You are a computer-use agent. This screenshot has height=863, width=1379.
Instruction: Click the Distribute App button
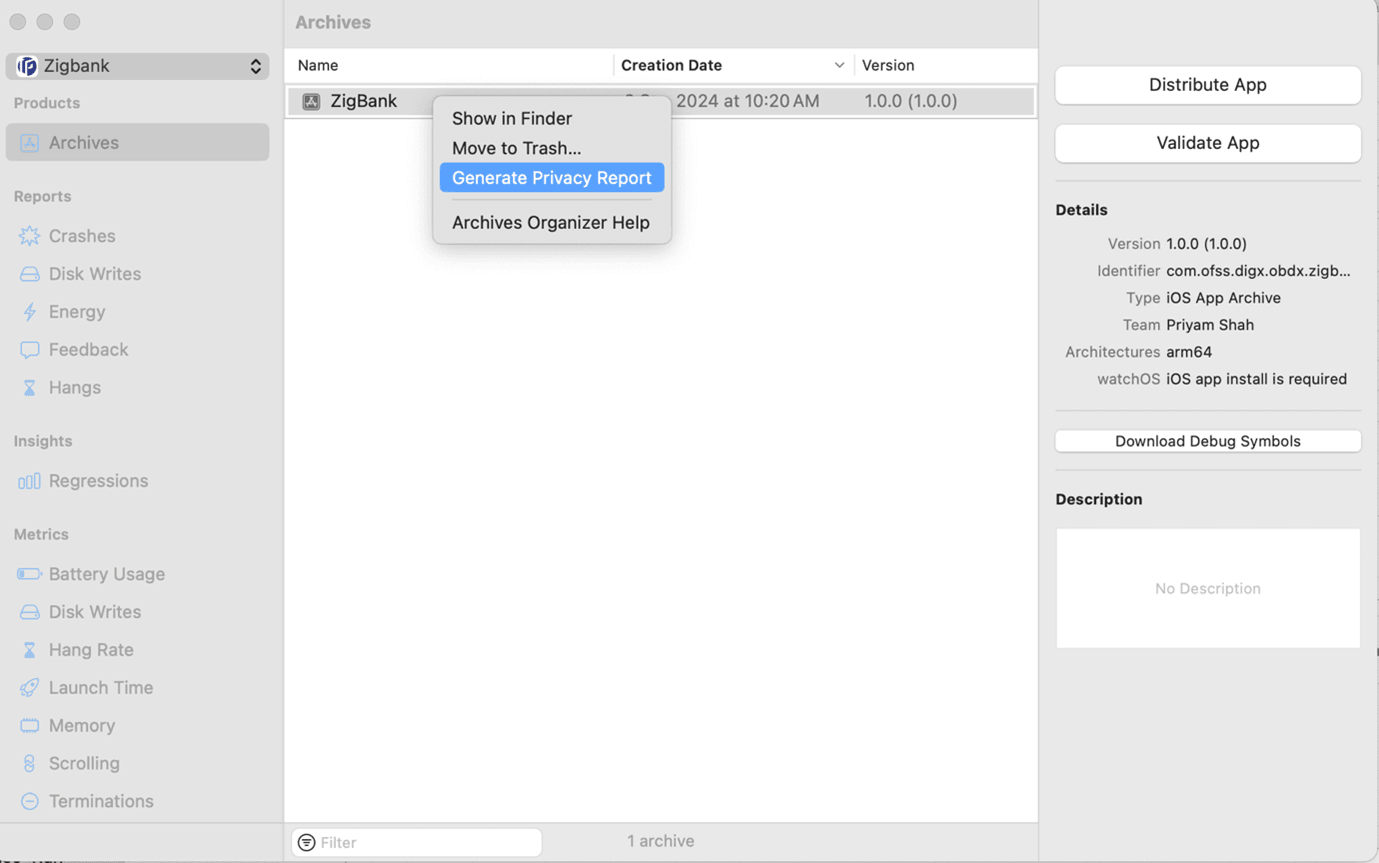(x=1208, y=85)
